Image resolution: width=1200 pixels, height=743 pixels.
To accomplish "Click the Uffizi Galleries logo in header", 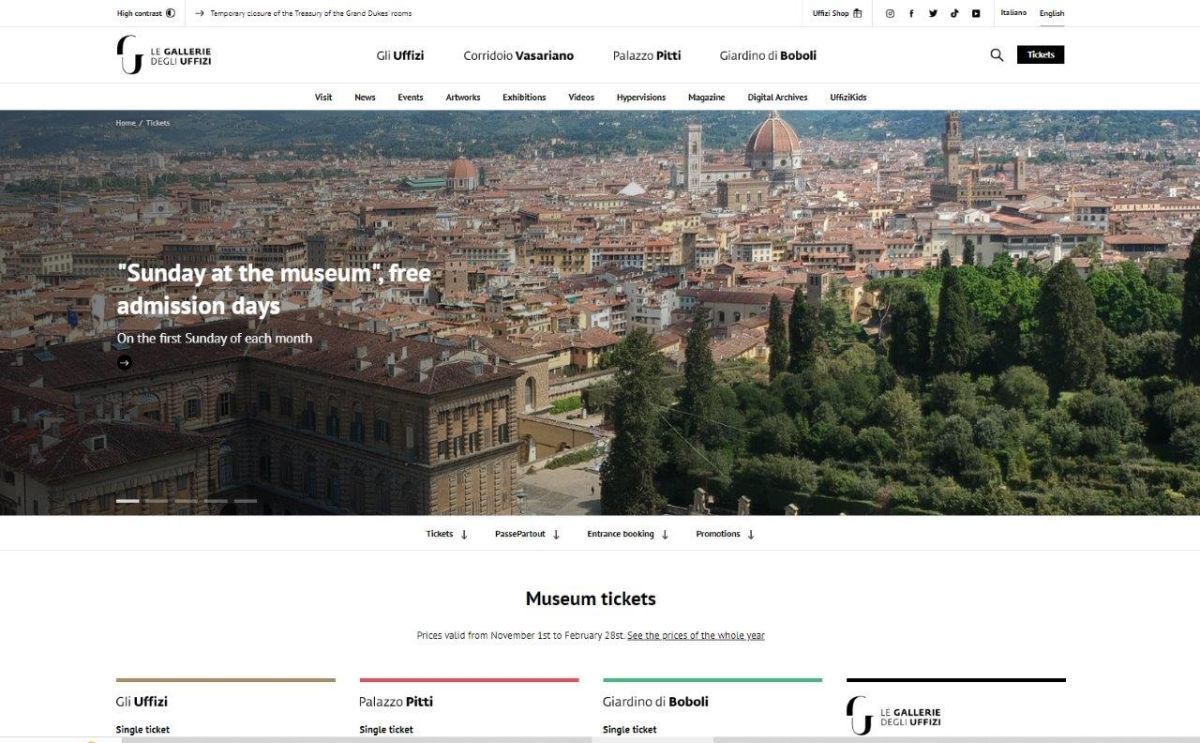I will click(164, 55).
